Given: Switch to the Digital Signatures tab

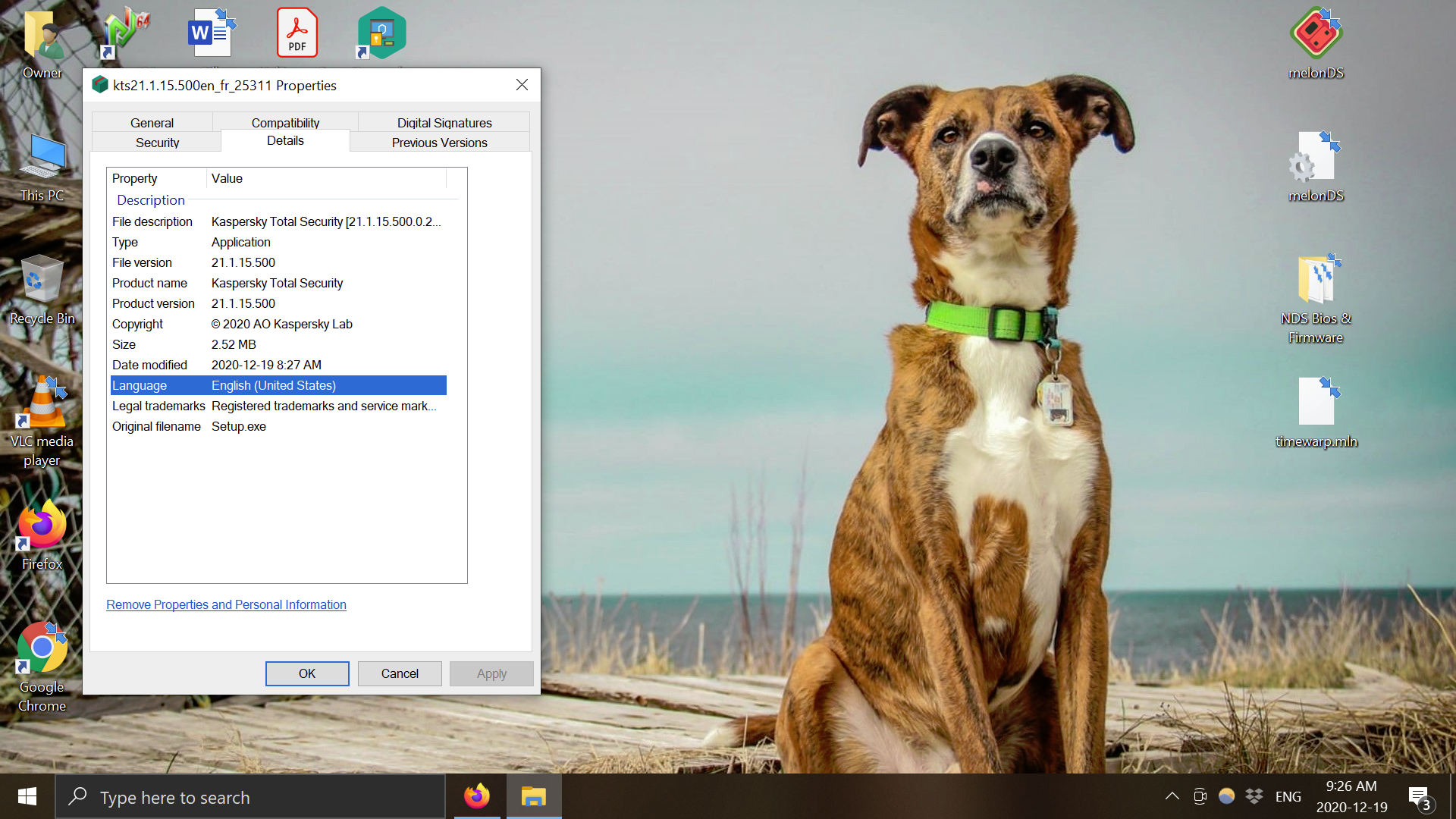Looking at the screenshot, I should [444, 123].
